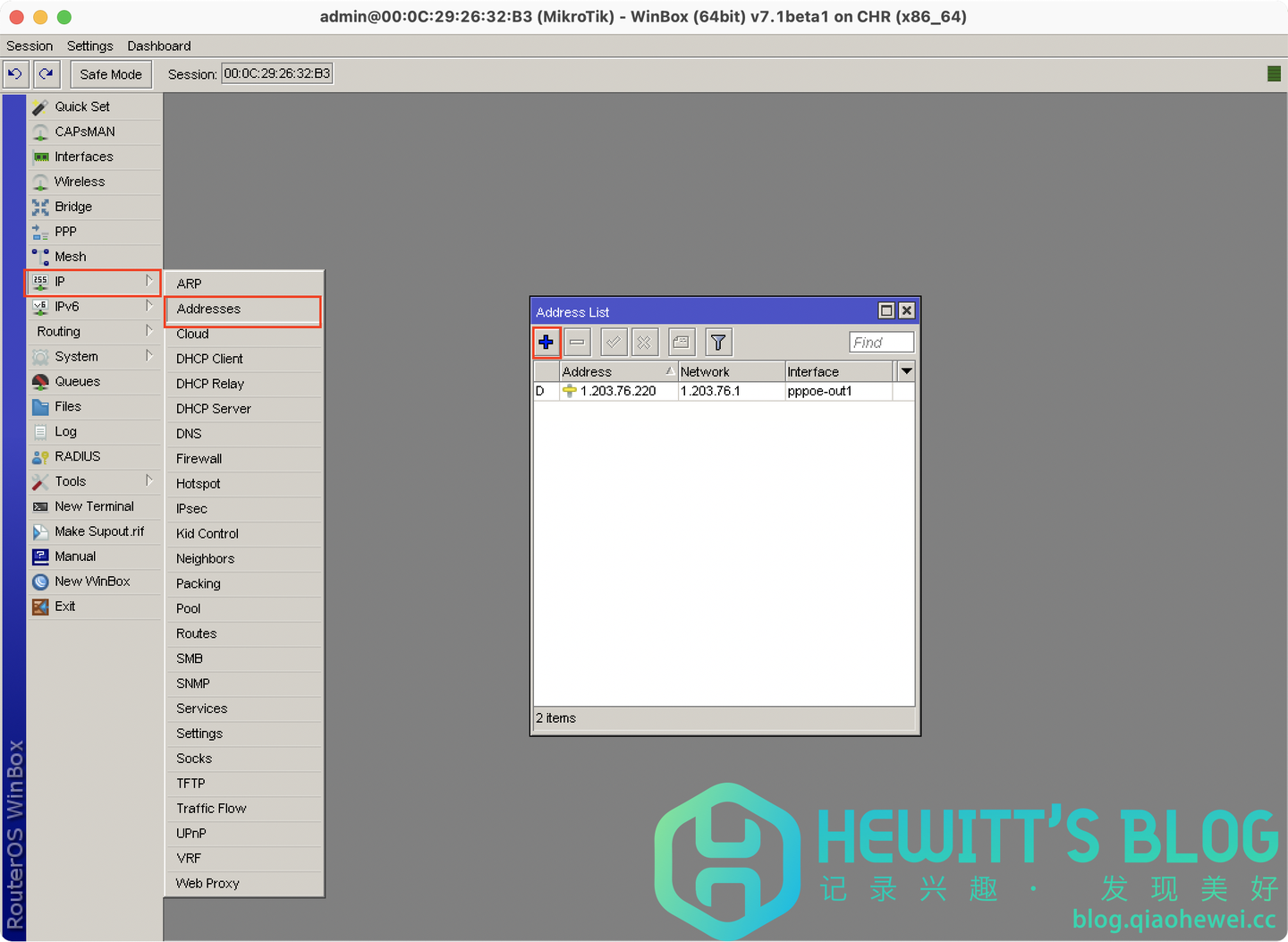This screenshot has width=1288, height=942.
Task: Expand the IP submenu arrow
Action: click(149, 281)
